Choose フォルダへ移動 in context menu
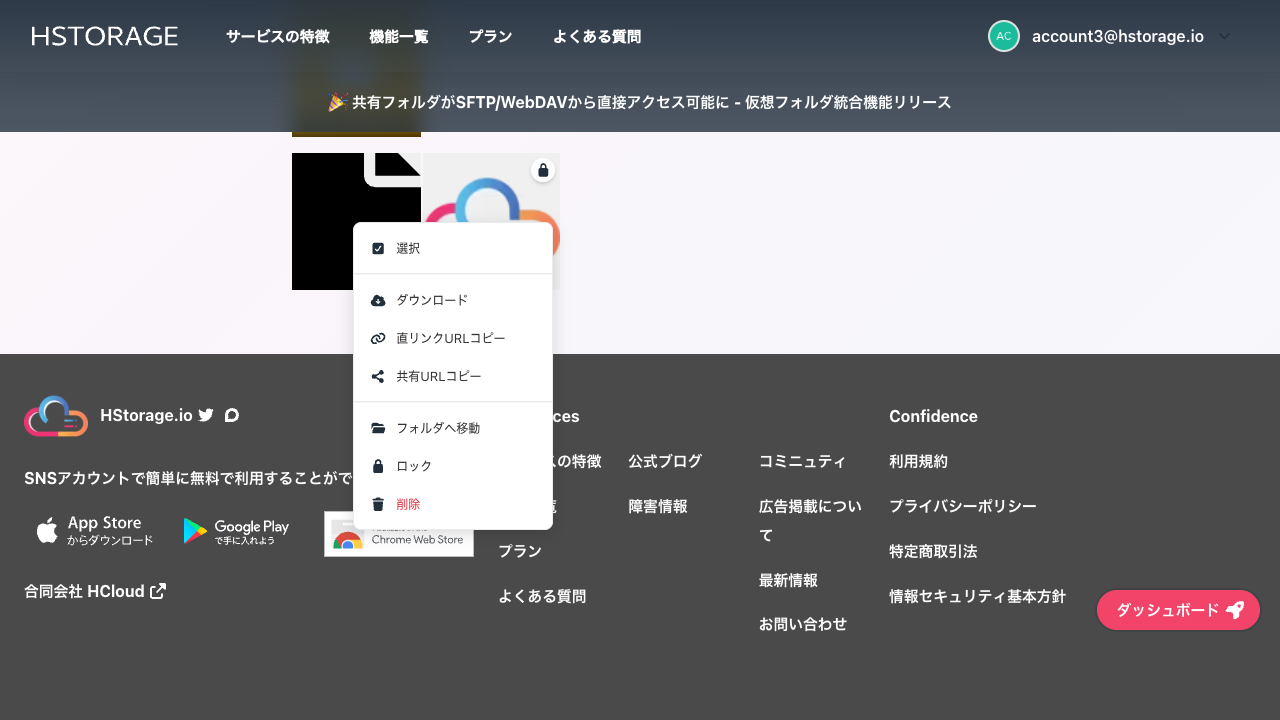The width and height of the screenshot is (1280, 720). pyautogui.click(x=453, y=428)
